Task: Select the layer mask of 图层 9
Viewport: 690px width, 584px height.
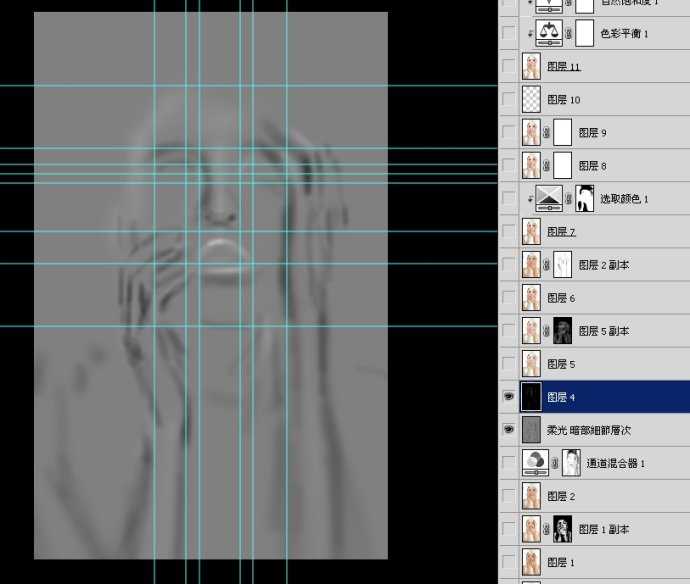Action: pos(562,133)
